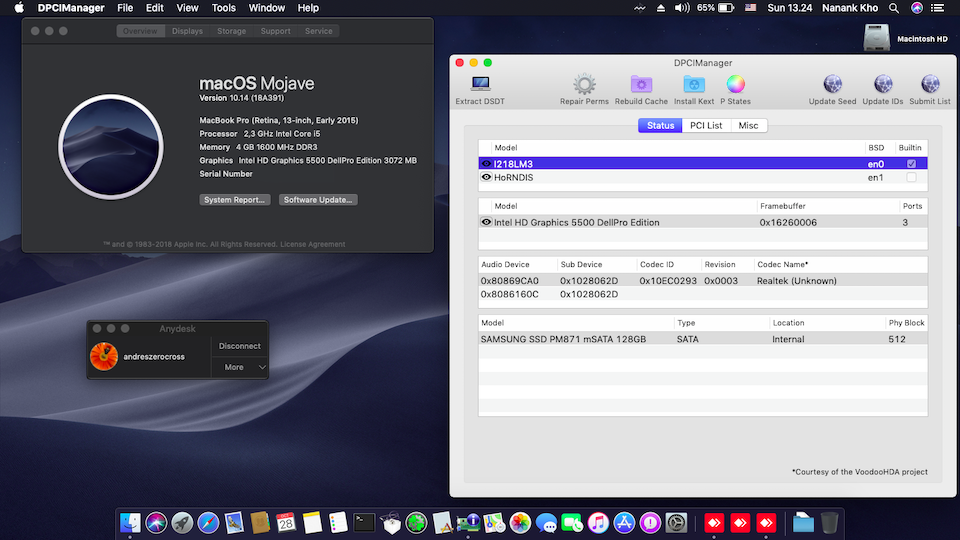Screen dimensions: 960x540
Task: Open App Store from the Dock
Action: [x=624, y=523]
